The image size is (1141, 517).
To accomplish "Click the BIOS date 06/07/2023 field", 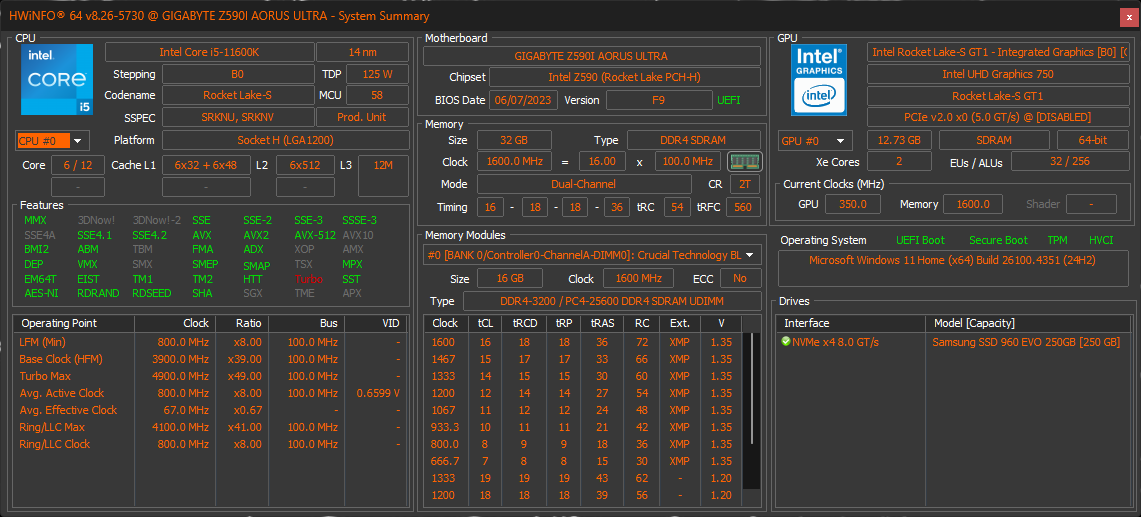I will [524, 100].
